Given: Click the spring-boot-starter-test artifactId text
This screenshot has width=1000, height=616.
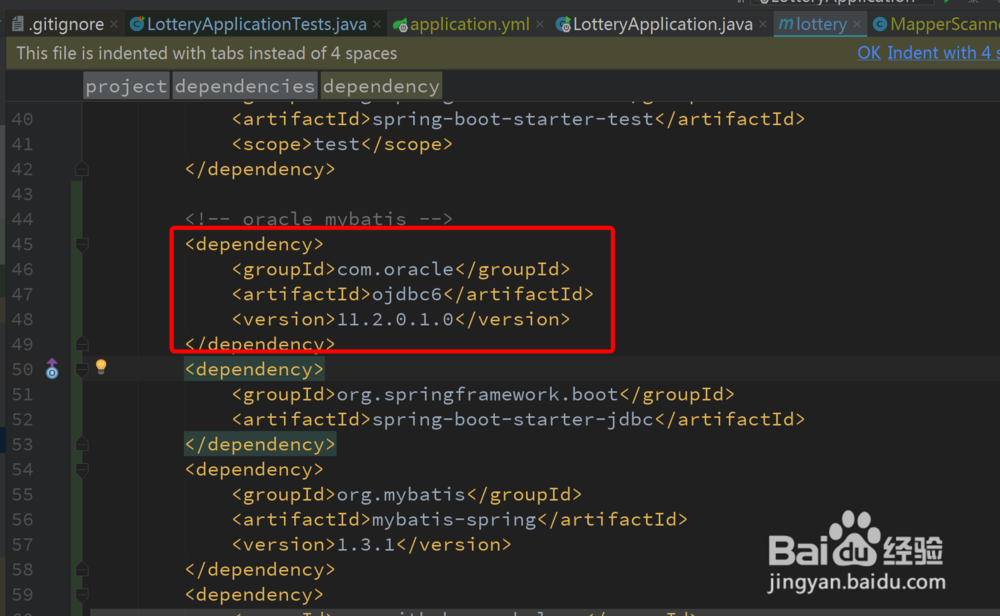Looking at the screenshot, I should pos(513,119).
